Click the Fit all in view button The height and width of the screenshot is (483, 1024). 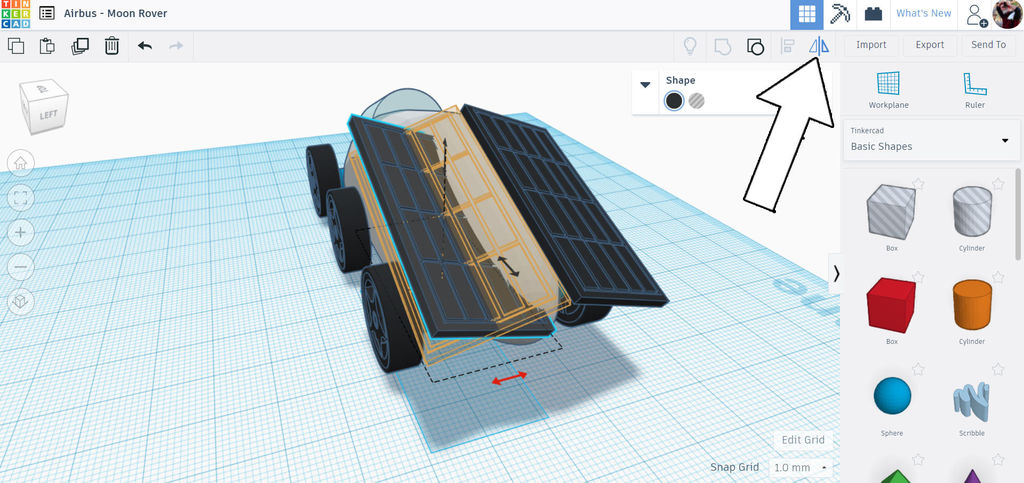pos(20,198)
